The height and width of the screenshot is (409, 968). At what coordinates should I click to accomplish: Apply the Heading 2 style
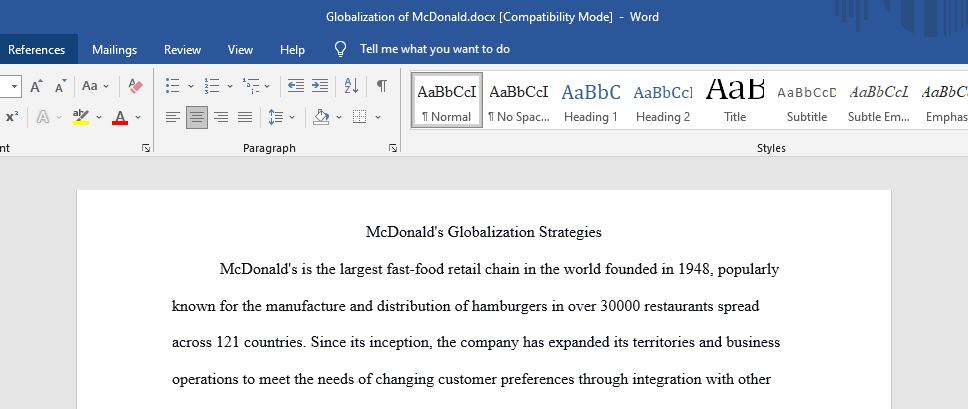click(x=663, y=100)
